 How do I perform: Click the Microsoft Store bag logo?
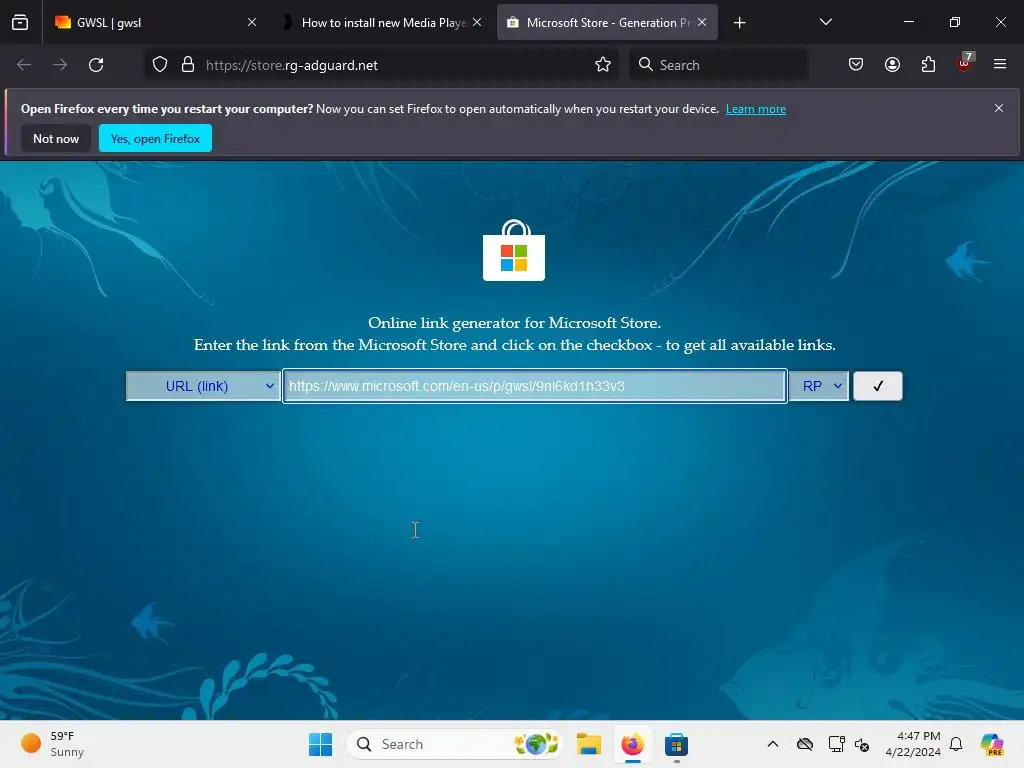pyautogui.click(x=514, y=251)
